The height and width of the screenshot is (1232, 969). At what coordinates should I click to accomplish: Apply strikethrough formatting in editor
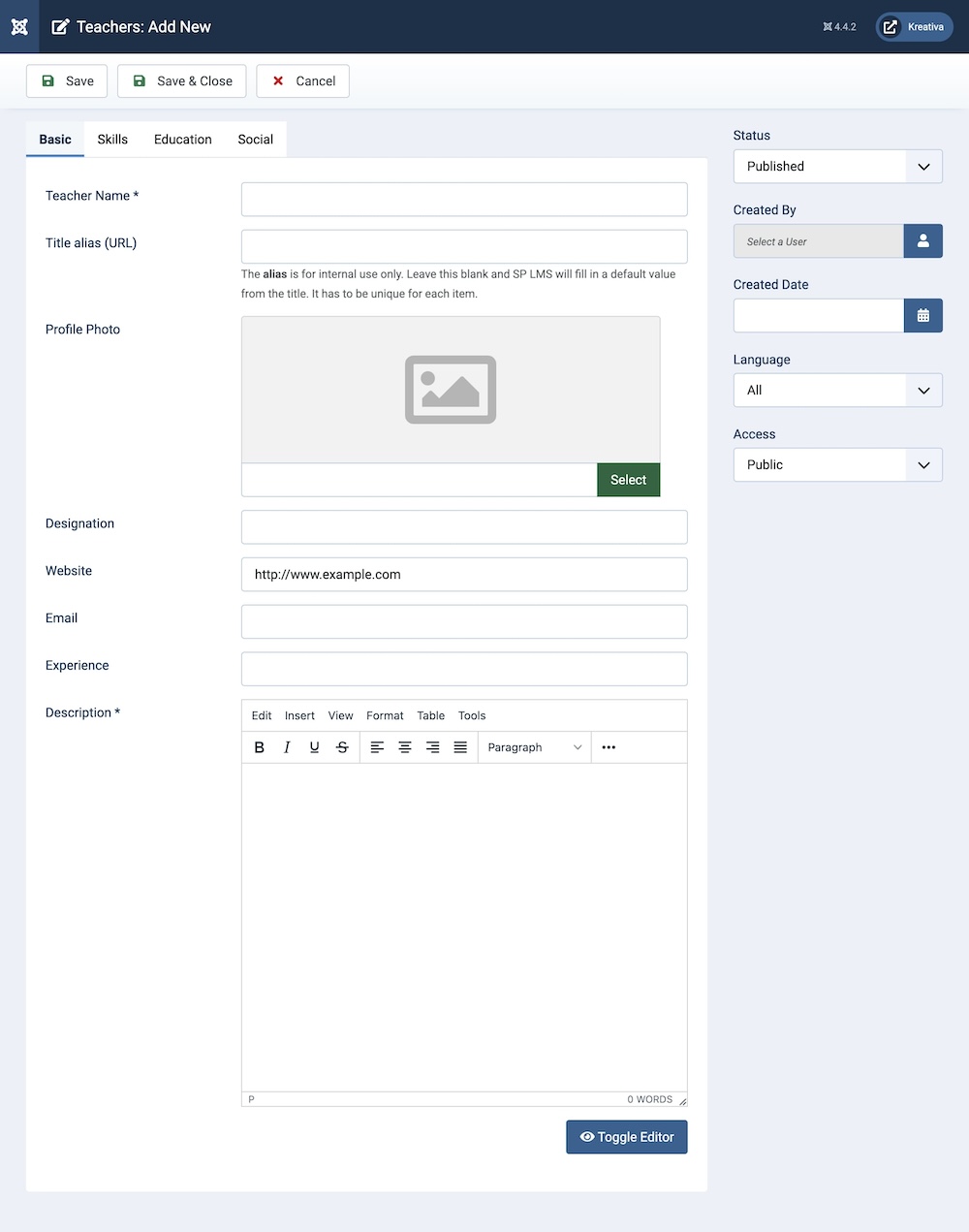[x=342, y=747]
